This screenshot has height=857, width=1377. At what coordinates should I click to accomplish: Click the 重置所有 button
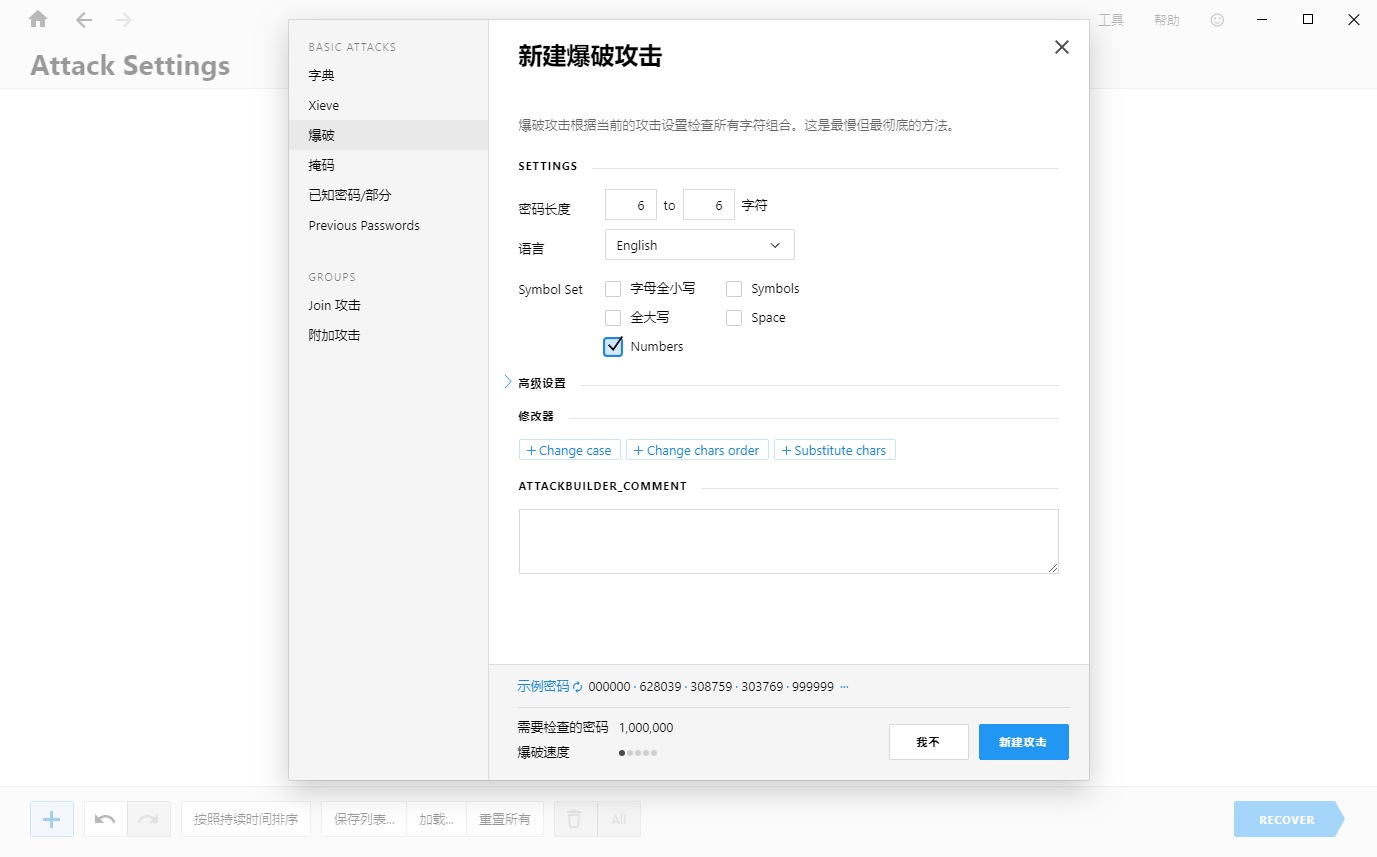(x=505, y=819)
